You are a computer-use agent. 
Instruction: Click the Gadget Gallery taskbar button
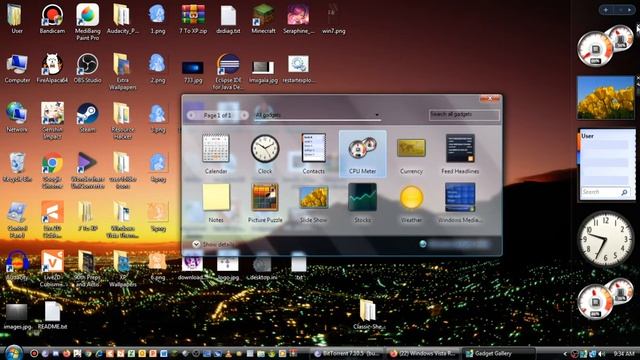(500, 353)
